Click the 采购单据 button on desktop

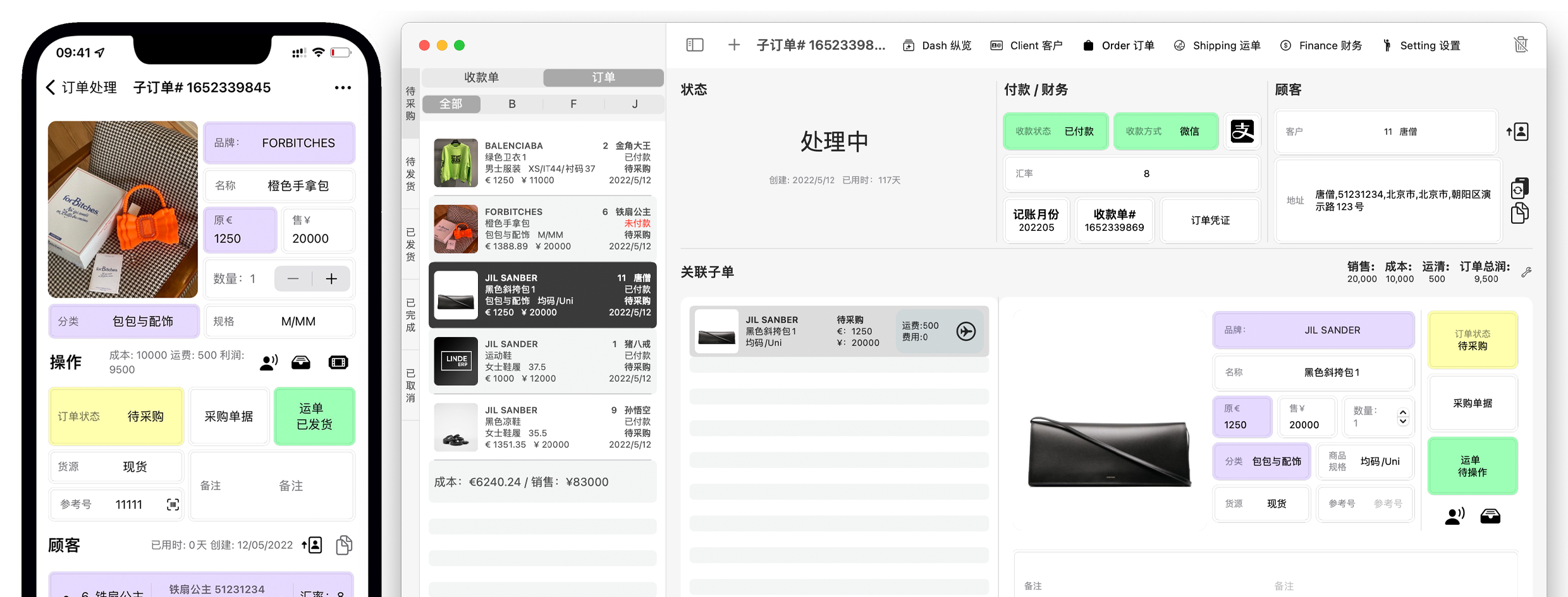1472,403
